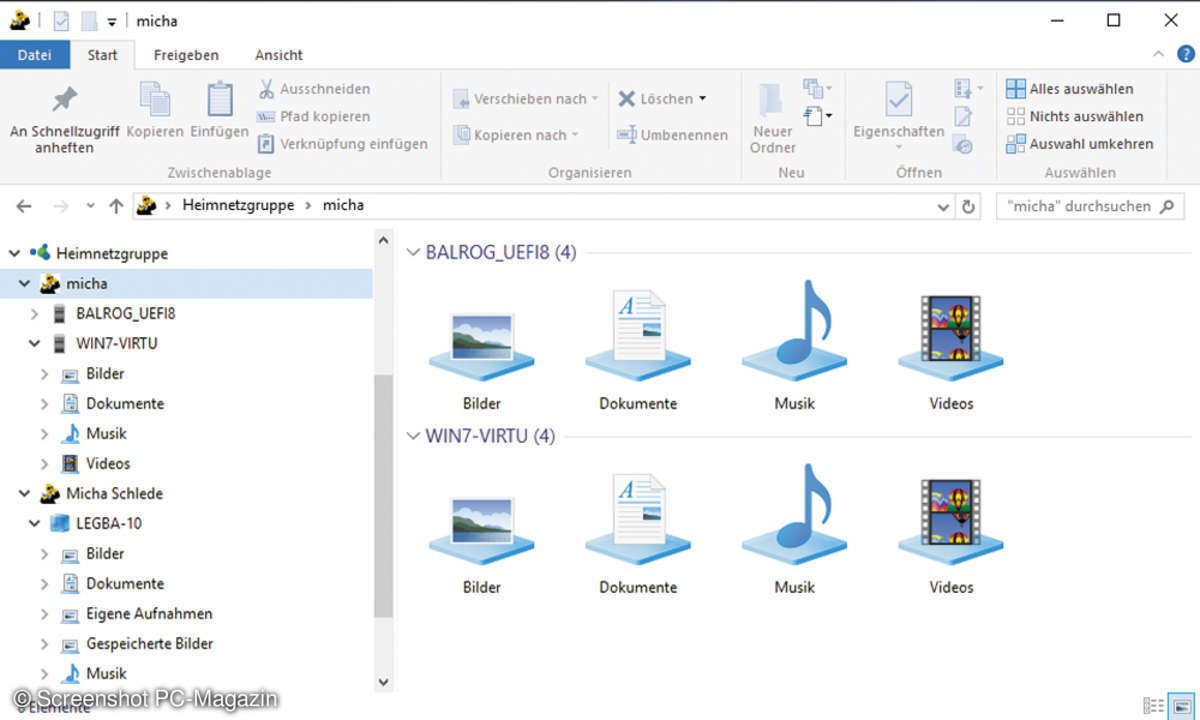Open the Verschieben nach dropdown
This screenshot has height=720, width=1200.
526,99
